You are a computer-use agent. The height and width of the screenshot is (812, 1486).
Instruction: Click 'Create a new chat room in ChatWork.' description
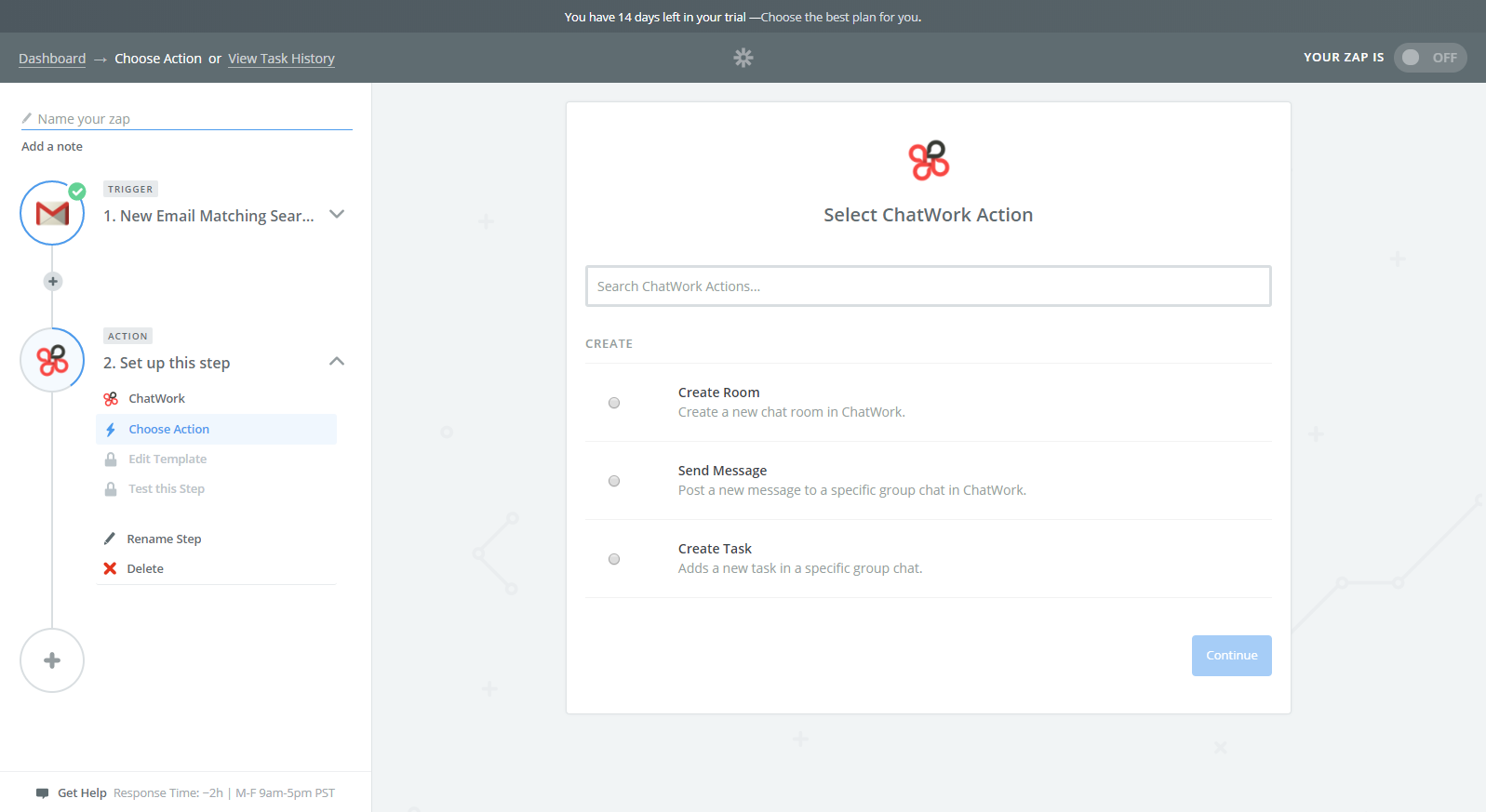tap(791, 412)
